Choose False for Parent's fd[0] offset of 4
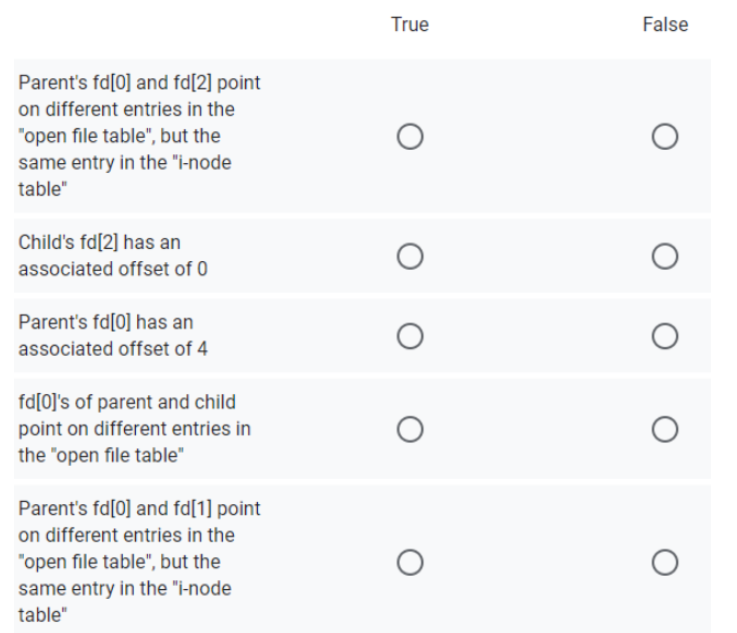Image resolution: width=737 pixels, height=633 pixels. pyautogui.click(x=665, y=333)
